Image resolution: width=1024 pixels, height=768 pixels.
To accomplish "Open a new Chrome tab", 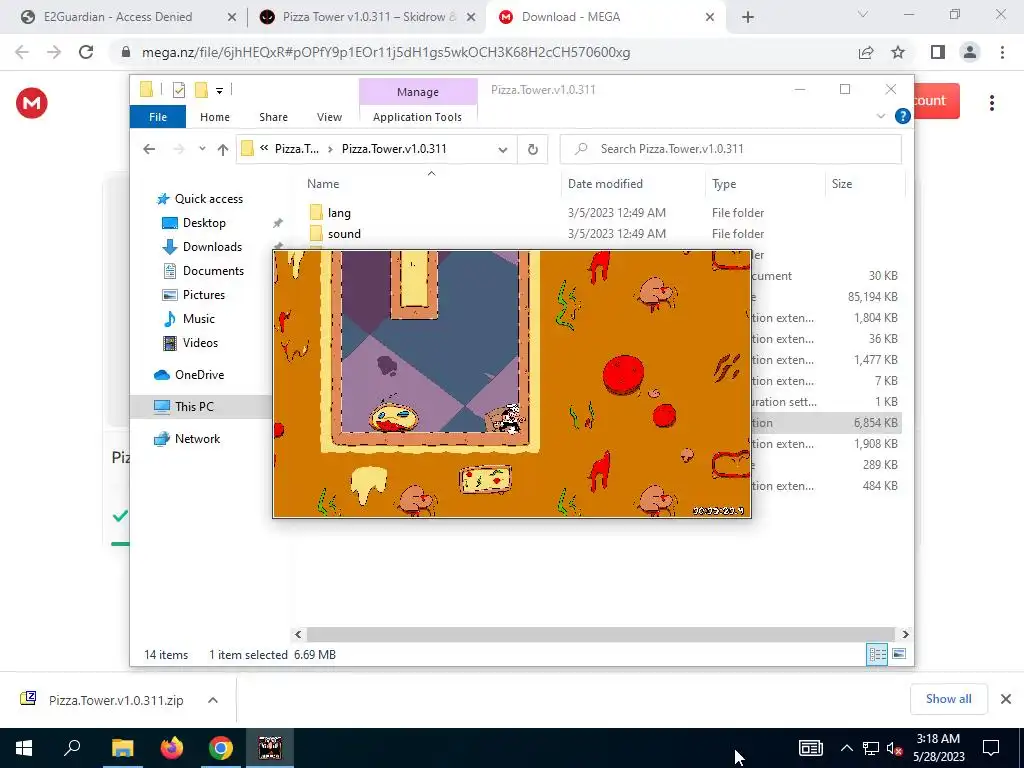I will point(748,17).
